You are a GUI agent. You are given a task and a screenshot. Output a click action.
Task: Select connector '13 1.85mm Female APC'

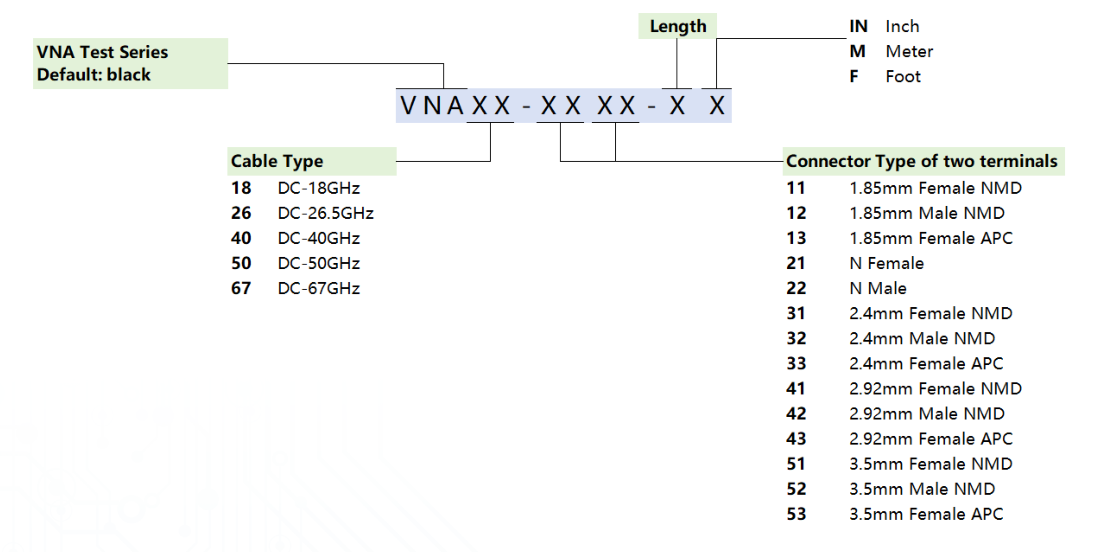point(899,239)
